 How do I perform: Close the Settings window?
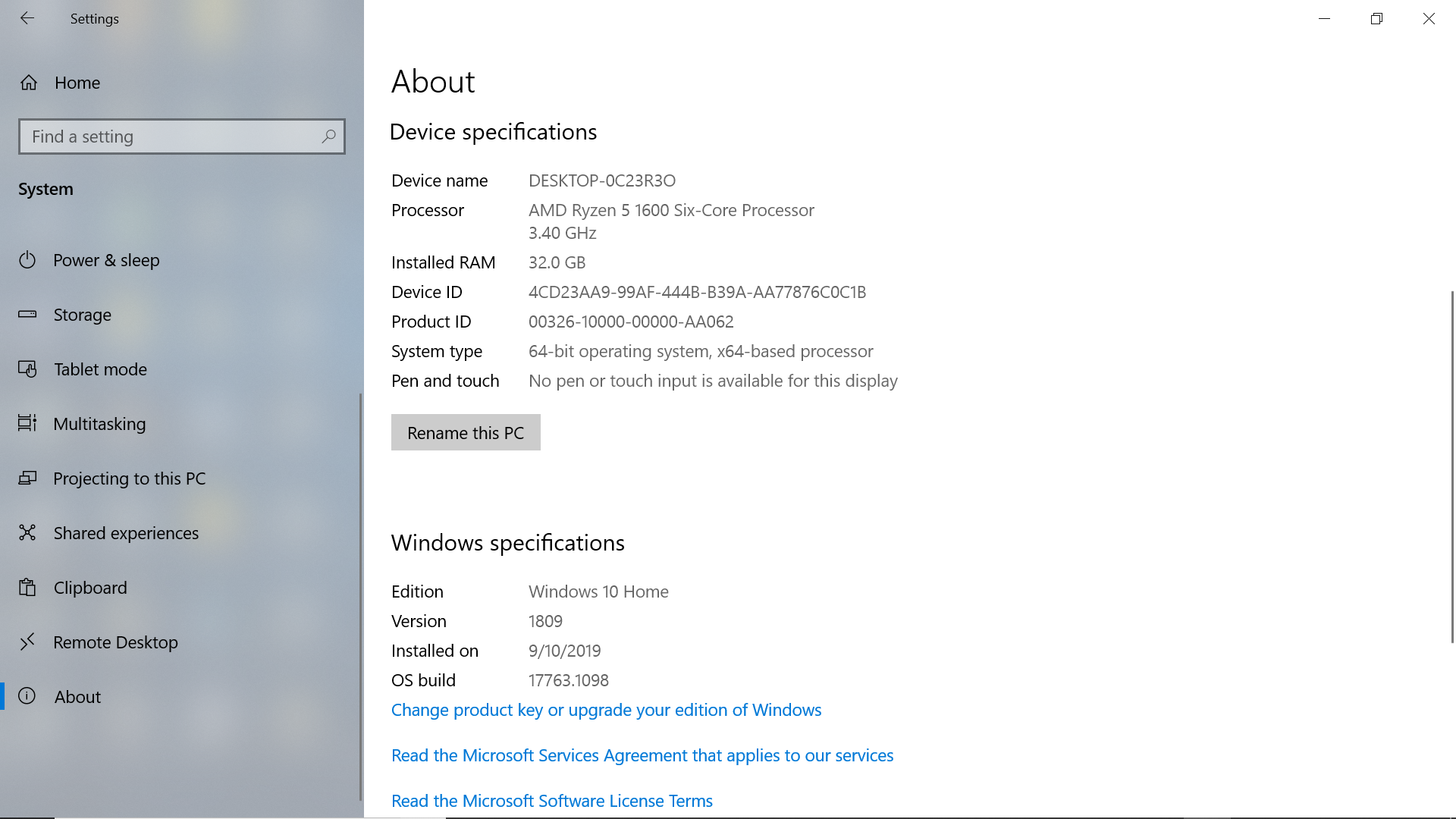[x=1429, y=18]
